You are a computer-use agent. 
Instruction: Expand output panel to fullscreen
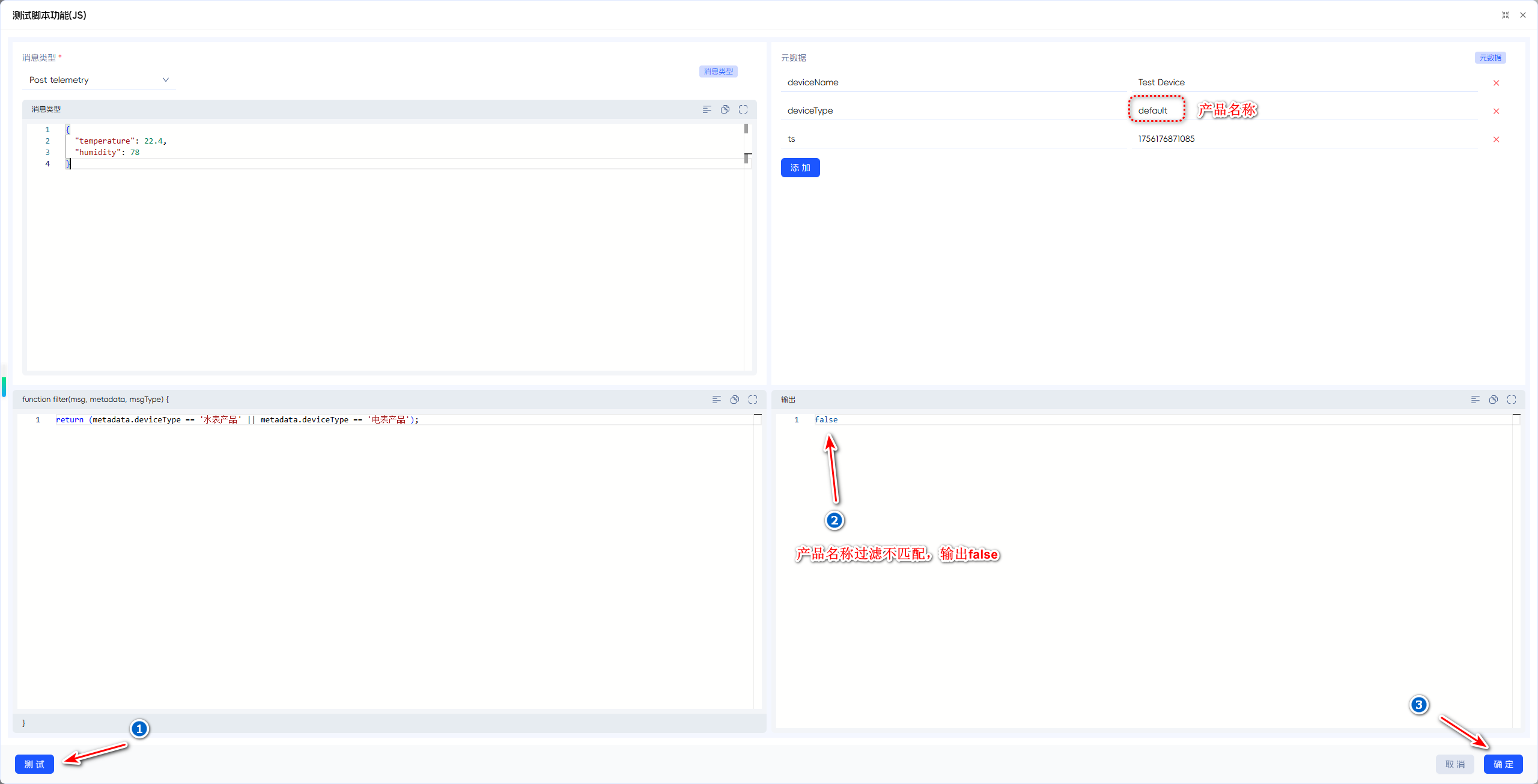[x=1512, y=400]
